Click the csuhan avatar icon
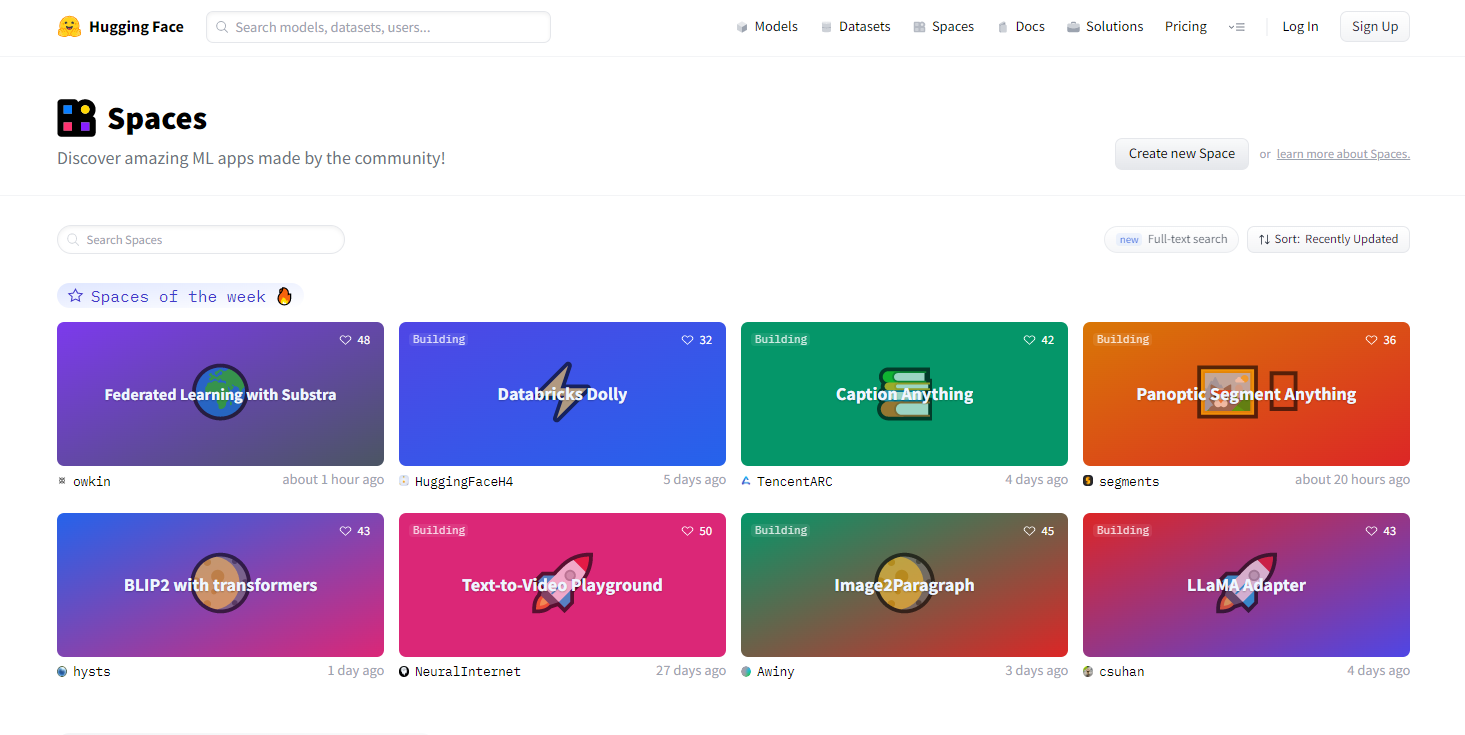 1088,672
